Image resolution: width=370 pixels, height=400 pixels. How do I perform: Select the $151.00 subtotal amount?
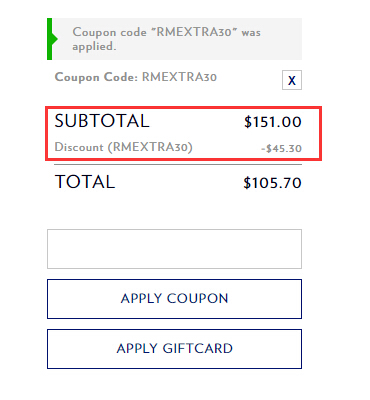pyautogui.click(x=273, y=122)
